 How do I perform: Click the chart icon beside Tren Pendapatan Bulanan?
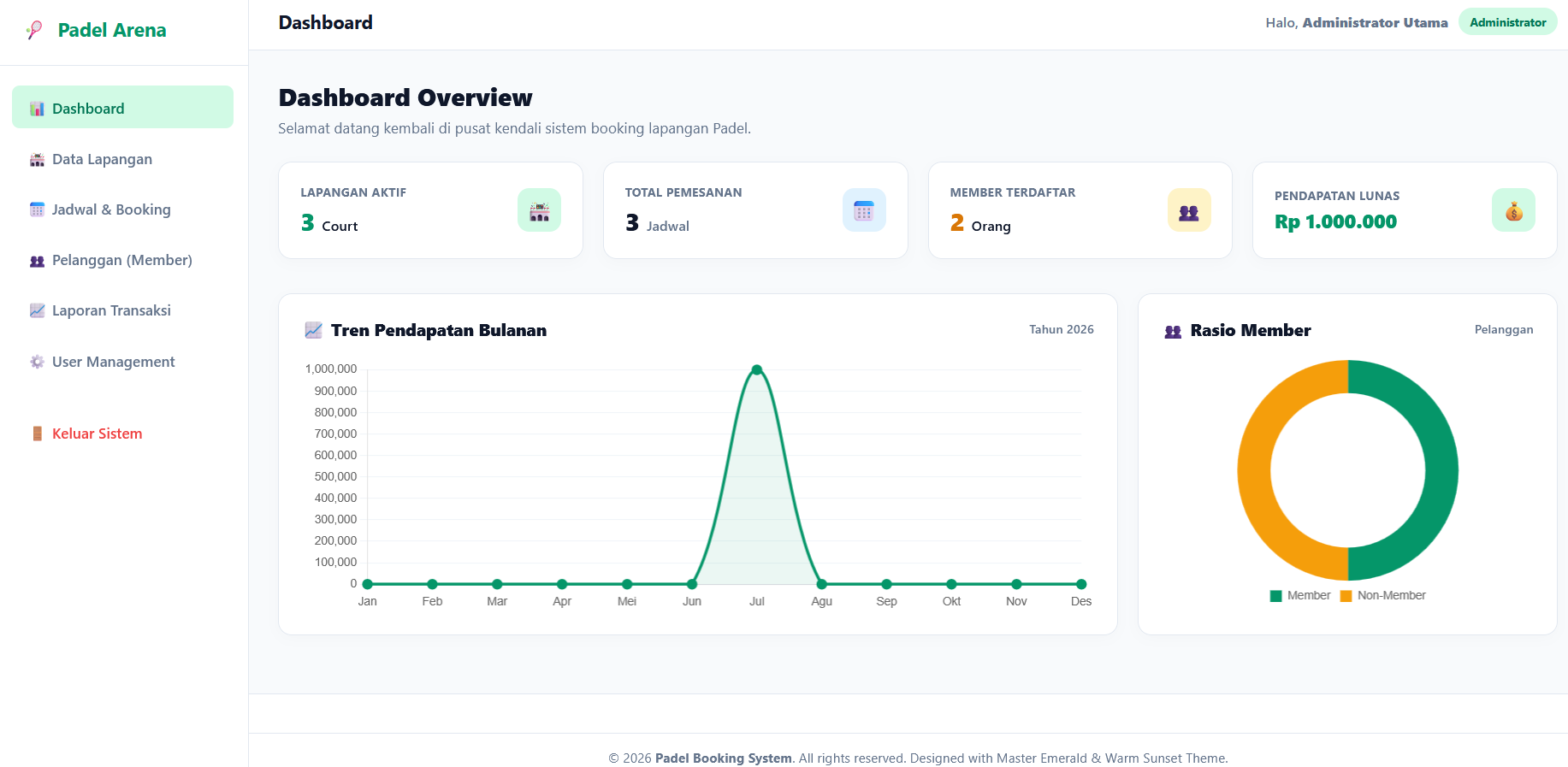[x=314, y=330]
